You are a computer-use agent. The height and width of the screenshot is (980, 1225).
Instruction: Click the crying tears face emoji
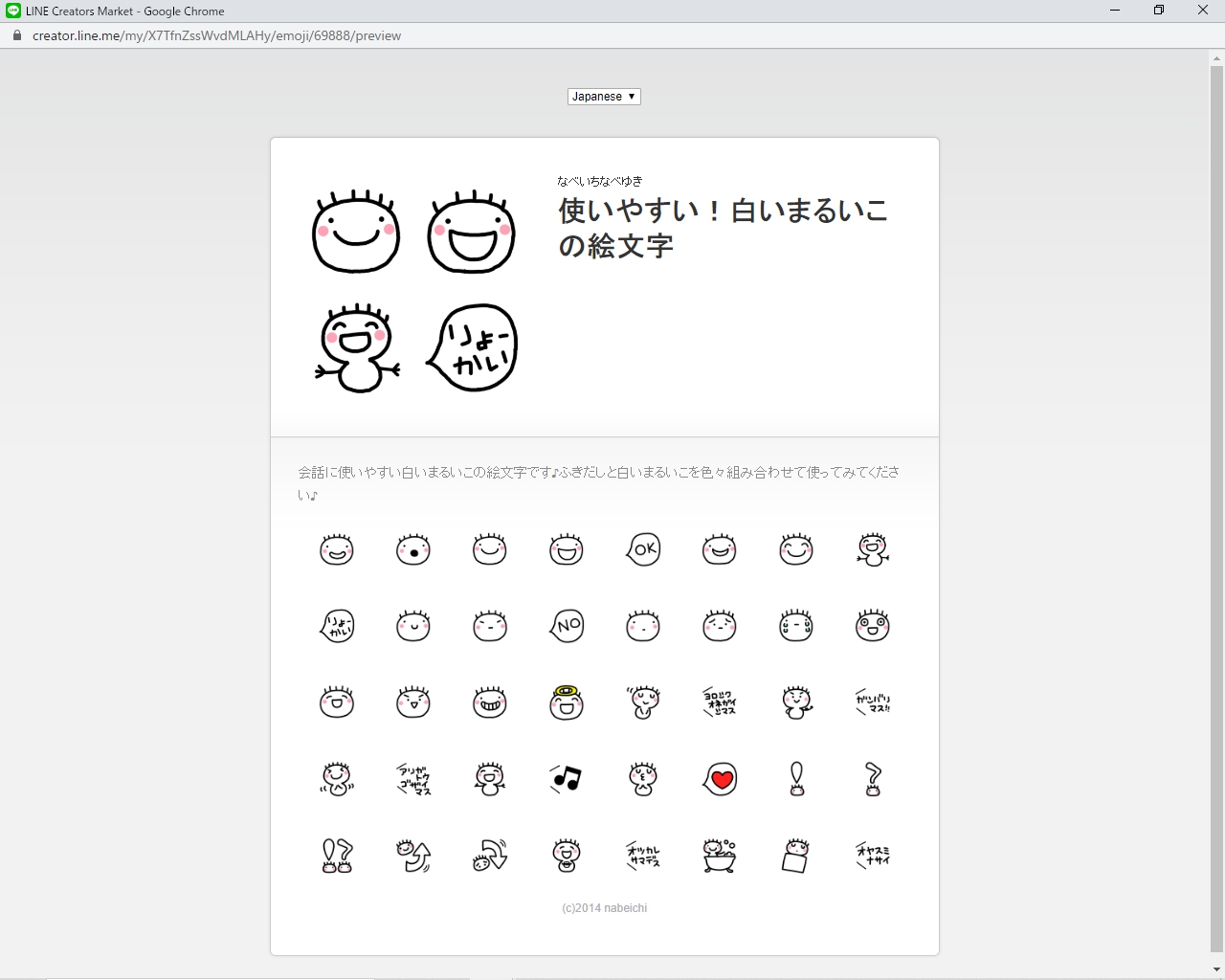(x=796, y=626)
